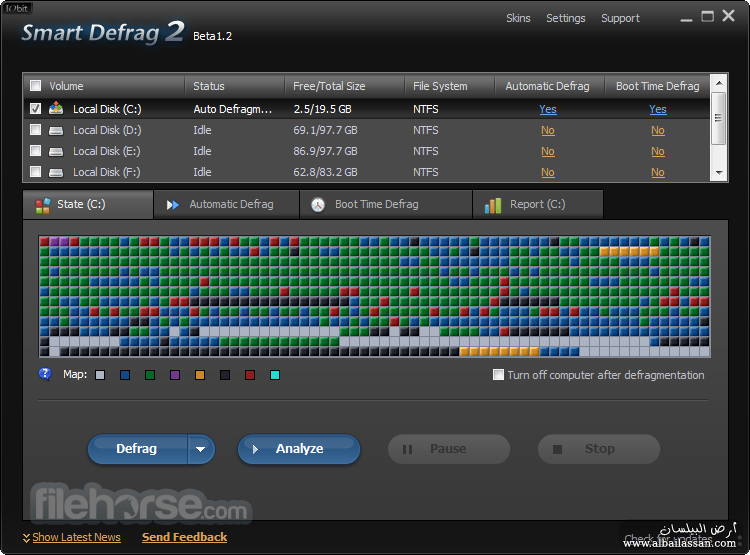
Task: Click the '2.5/19.5 GB' size cell
Action: pos(322,110)
